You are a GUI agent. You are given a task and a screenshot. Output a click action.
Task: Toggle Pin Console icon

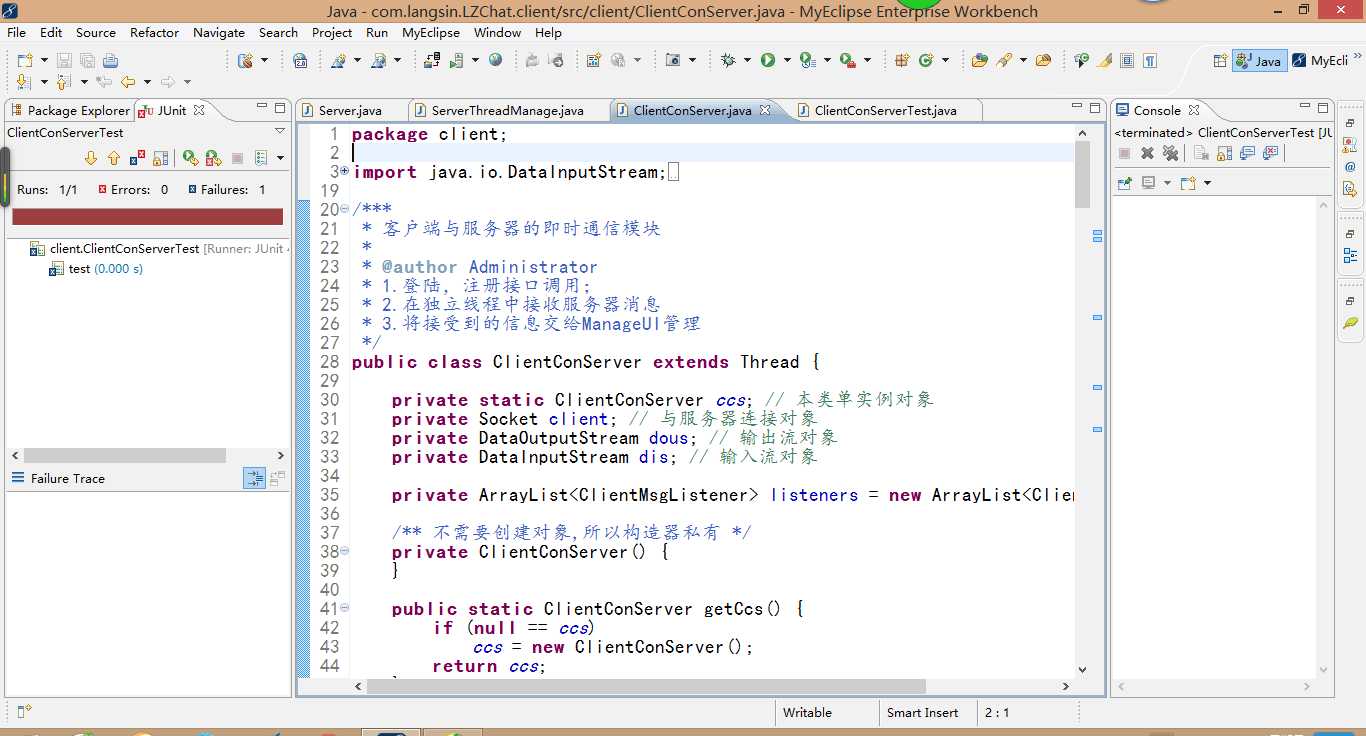pyautogui.click(x=1124, y=183)
